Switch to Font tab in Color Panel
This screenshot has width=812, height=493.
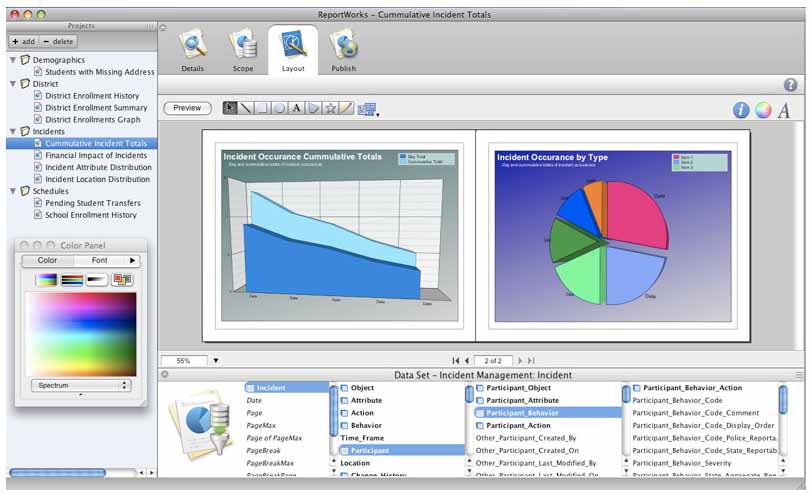pos(99,260)
